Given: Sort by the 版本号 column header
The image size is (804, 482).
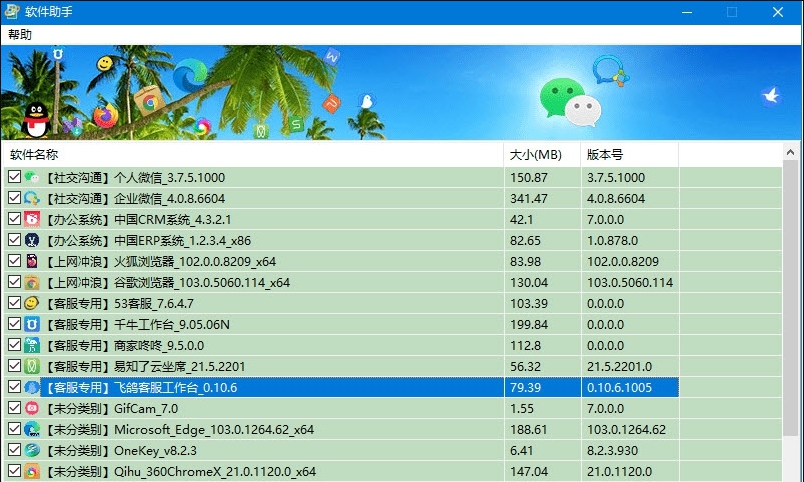Looking at the screenshot, I should tap(630, 154).
